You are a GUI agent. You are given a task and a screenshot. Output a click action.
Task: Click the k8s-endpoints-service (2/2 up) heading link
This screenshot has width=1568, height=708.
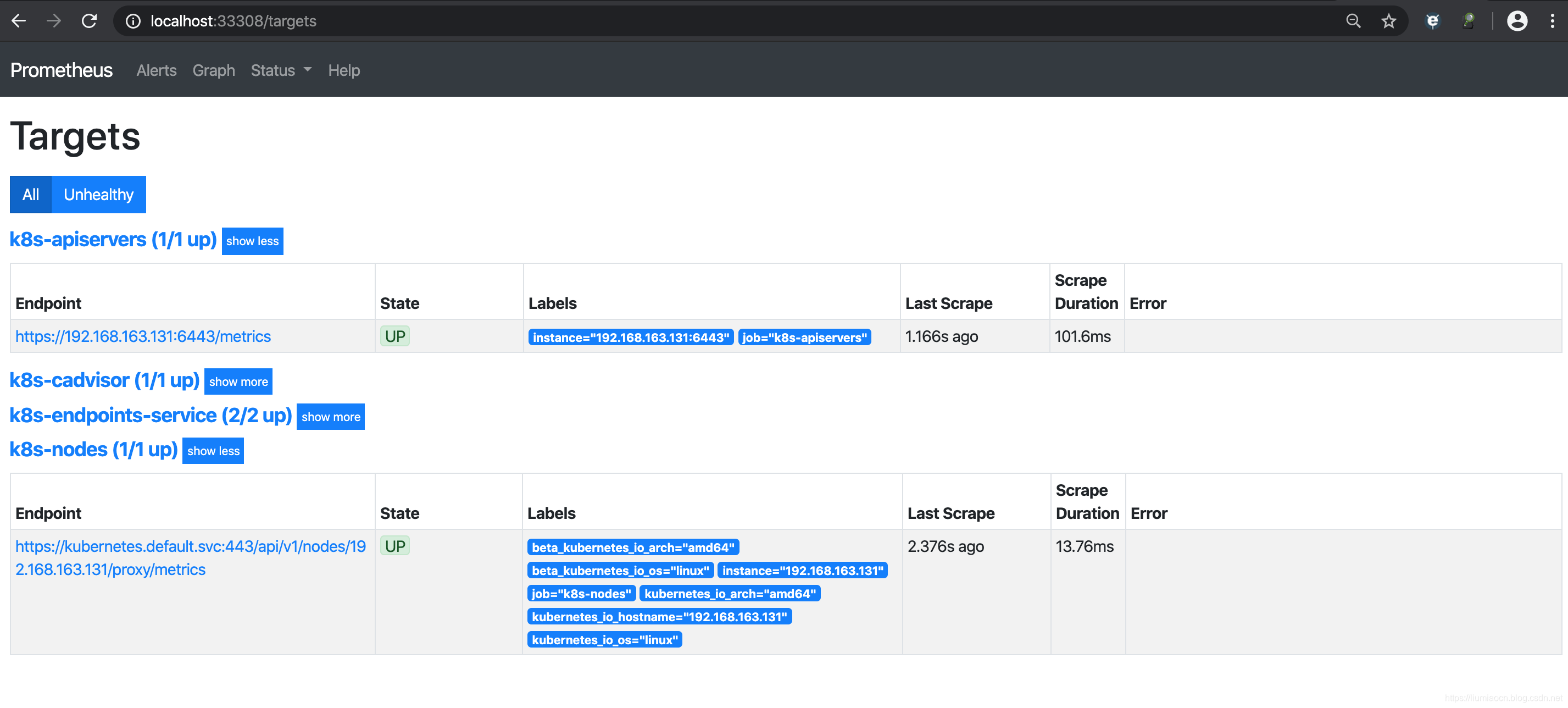151,415
